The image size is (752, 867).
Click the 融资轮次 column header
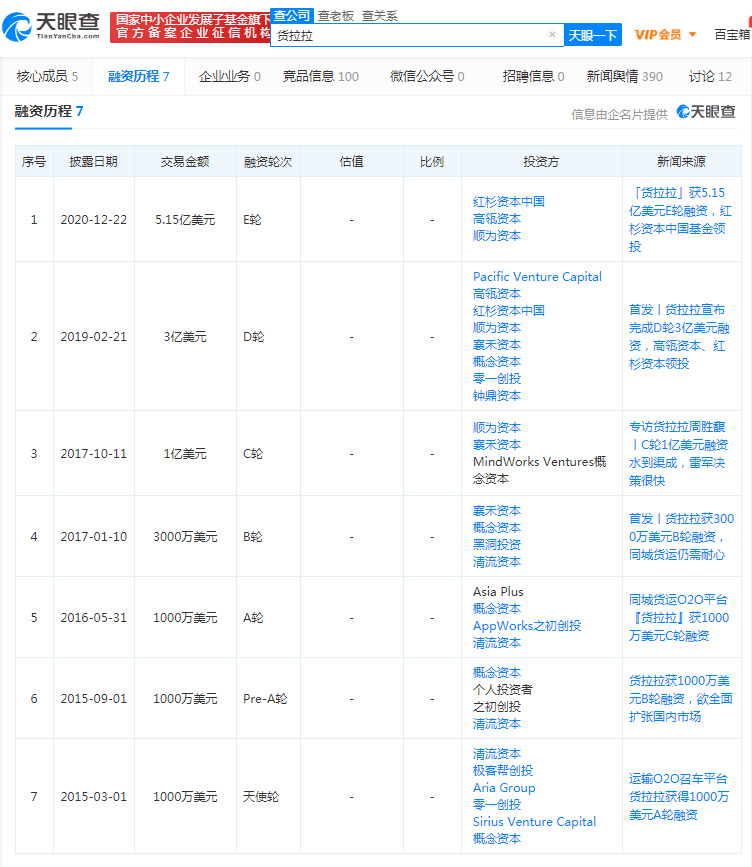pyautogui.click(x=268, y=161)
